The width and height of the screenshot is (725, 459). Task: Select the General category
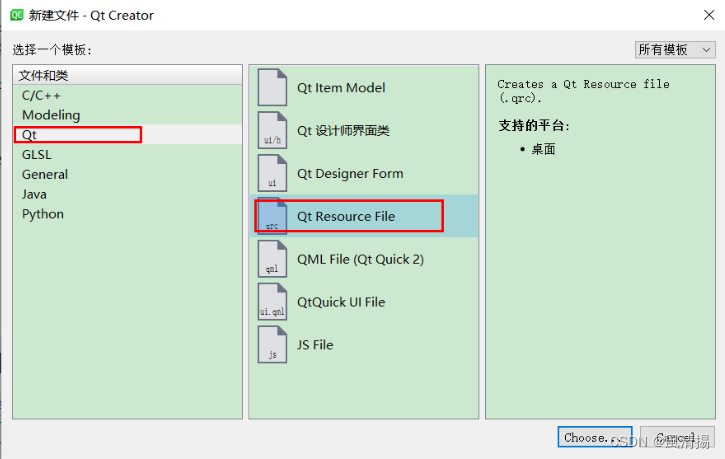coord(127,174)
